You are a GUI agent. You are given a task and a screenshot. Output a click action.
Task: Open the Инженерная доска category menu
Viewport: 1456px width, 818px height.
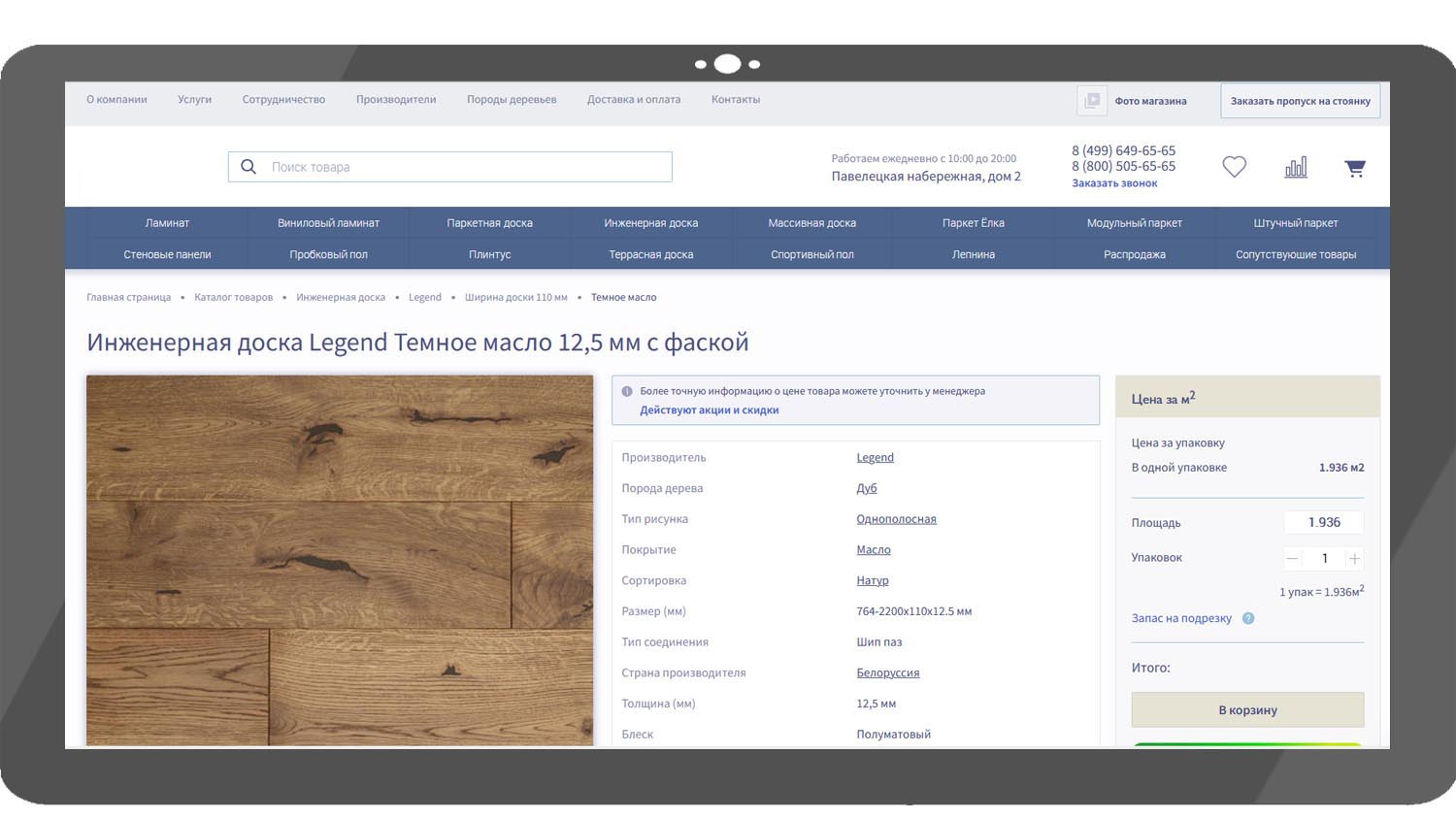point(650,223)
